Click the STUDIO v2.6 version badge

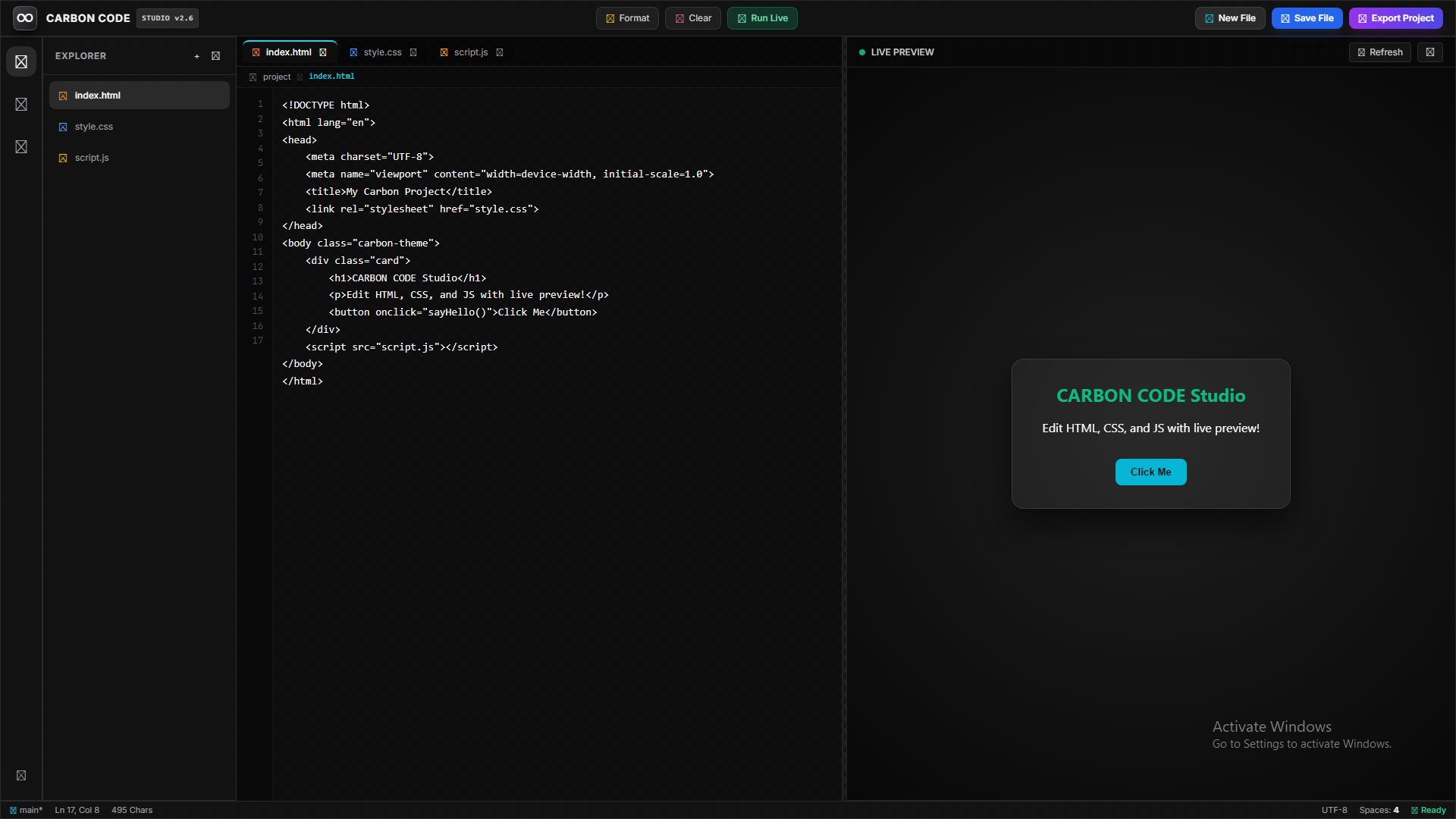click(x=168, y=18)
